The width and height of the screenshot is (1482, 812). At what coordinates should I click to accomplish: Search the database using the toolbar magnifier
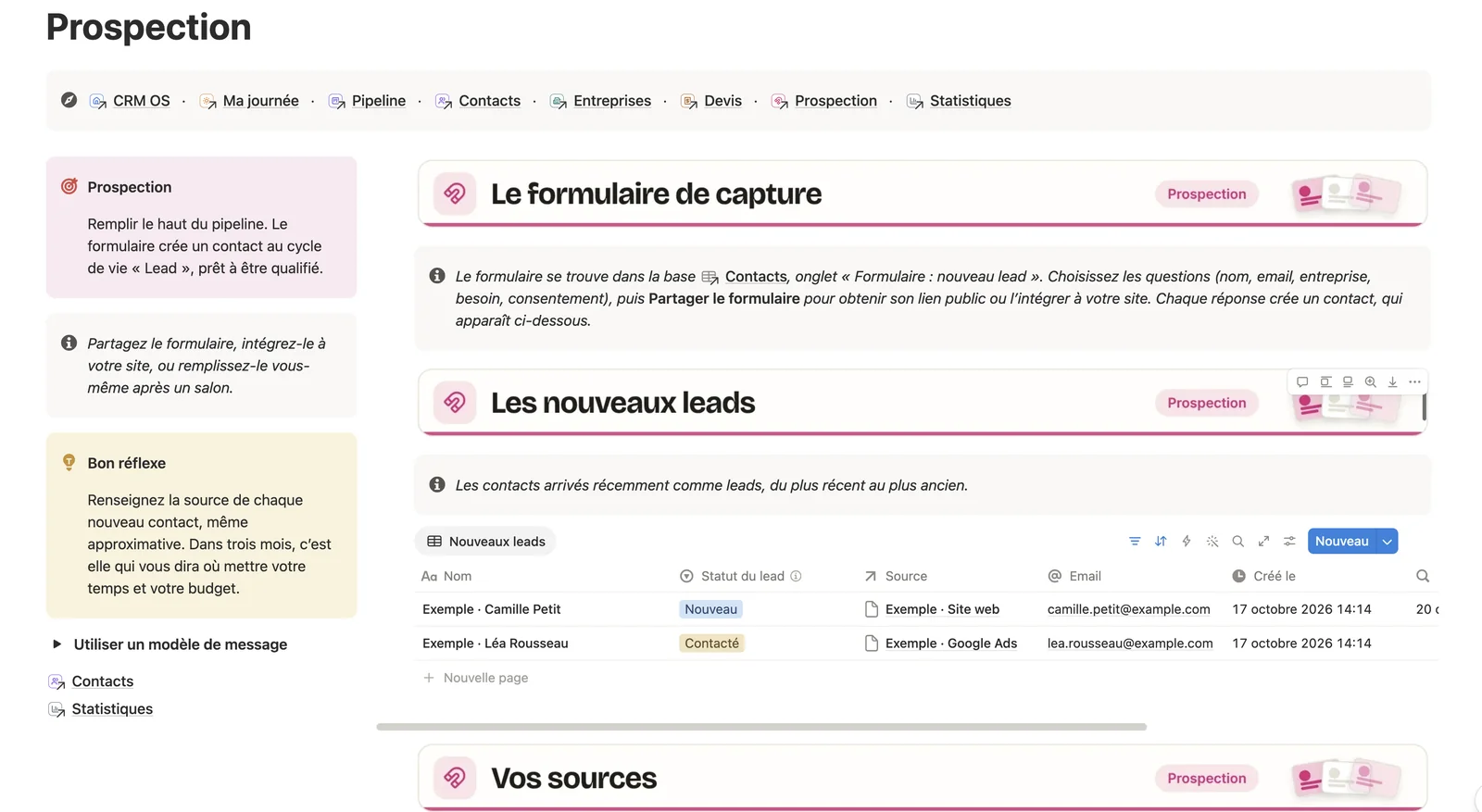[1237, 542]
